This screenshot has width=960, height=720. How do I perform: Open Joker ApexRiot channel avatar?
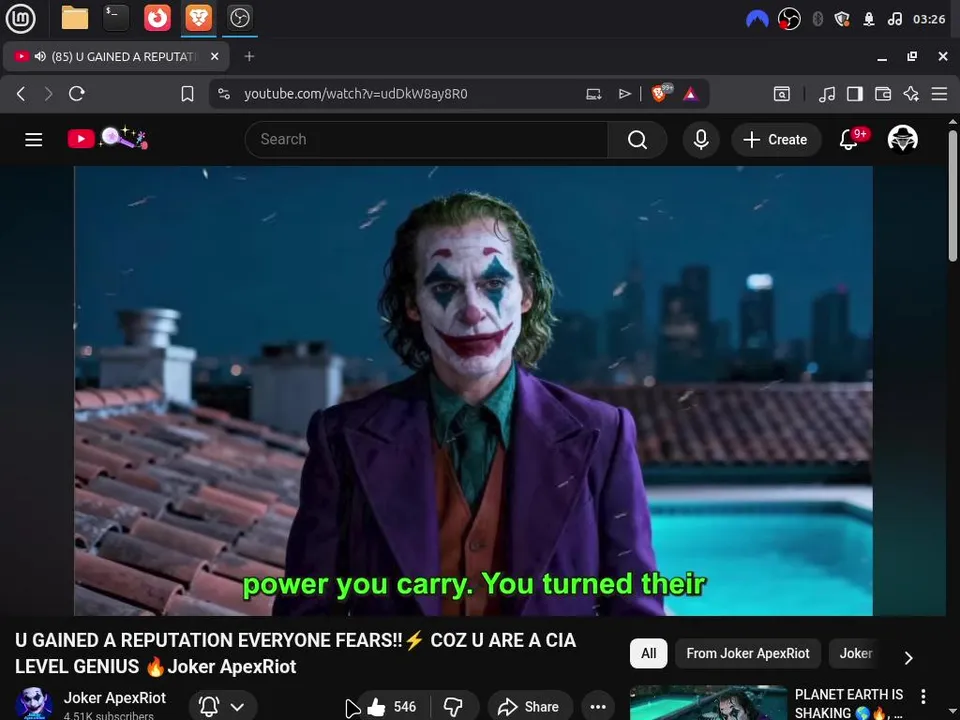click(34, 703)
